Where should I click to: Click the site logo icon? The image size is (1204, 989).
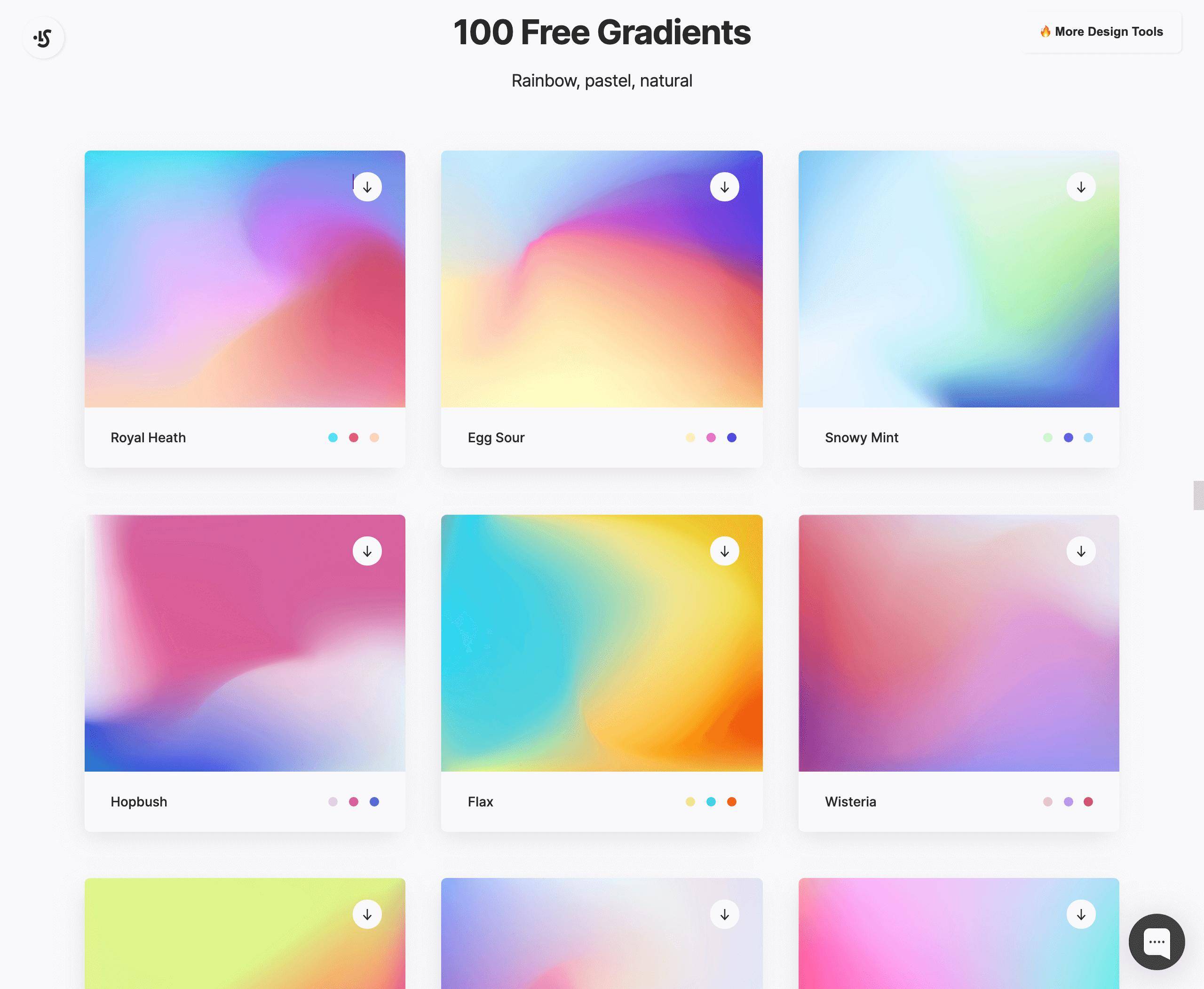43,38
